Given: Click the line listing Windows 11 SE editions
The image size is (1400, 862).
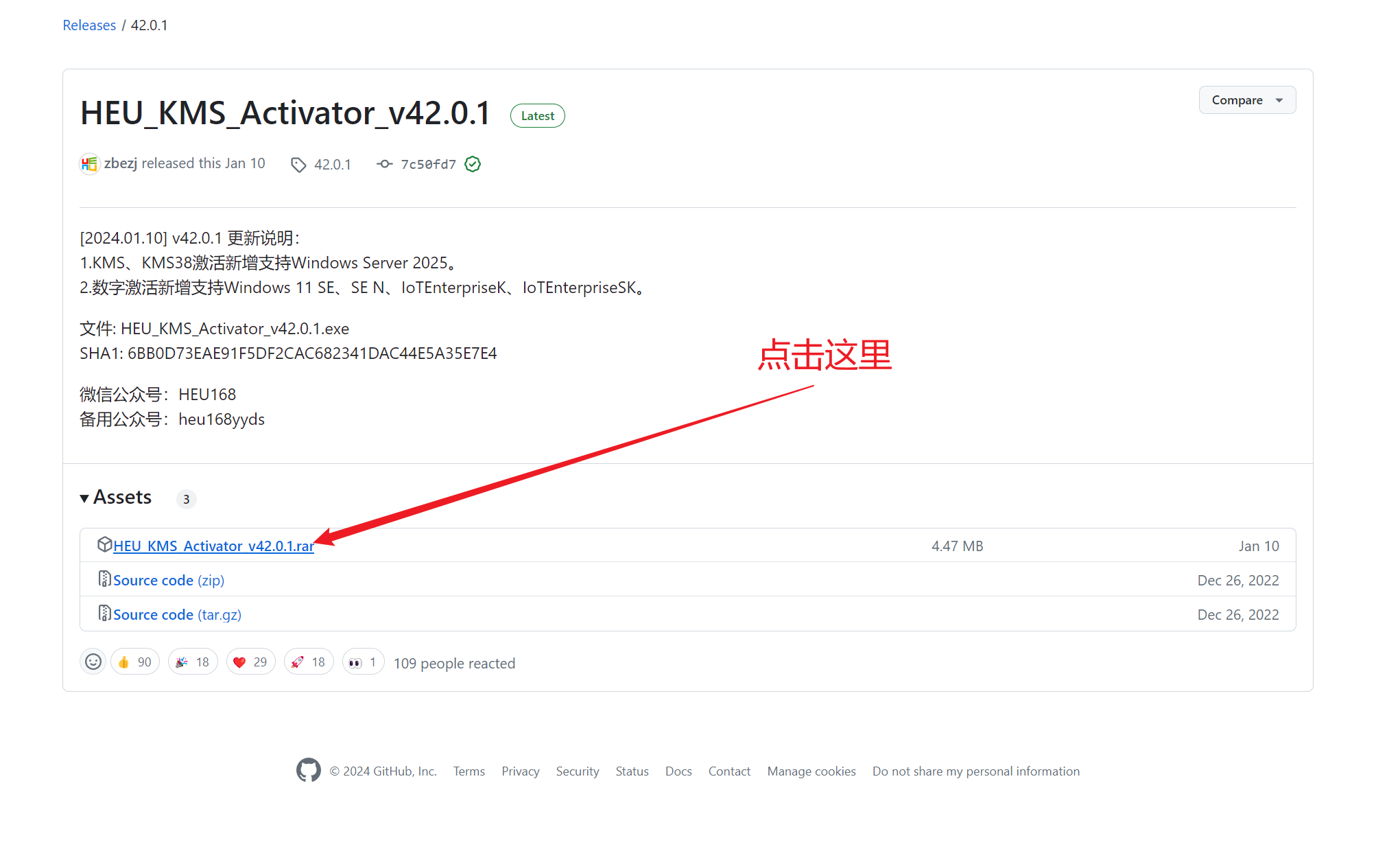Looking at the screenshot, I should 362,288.
